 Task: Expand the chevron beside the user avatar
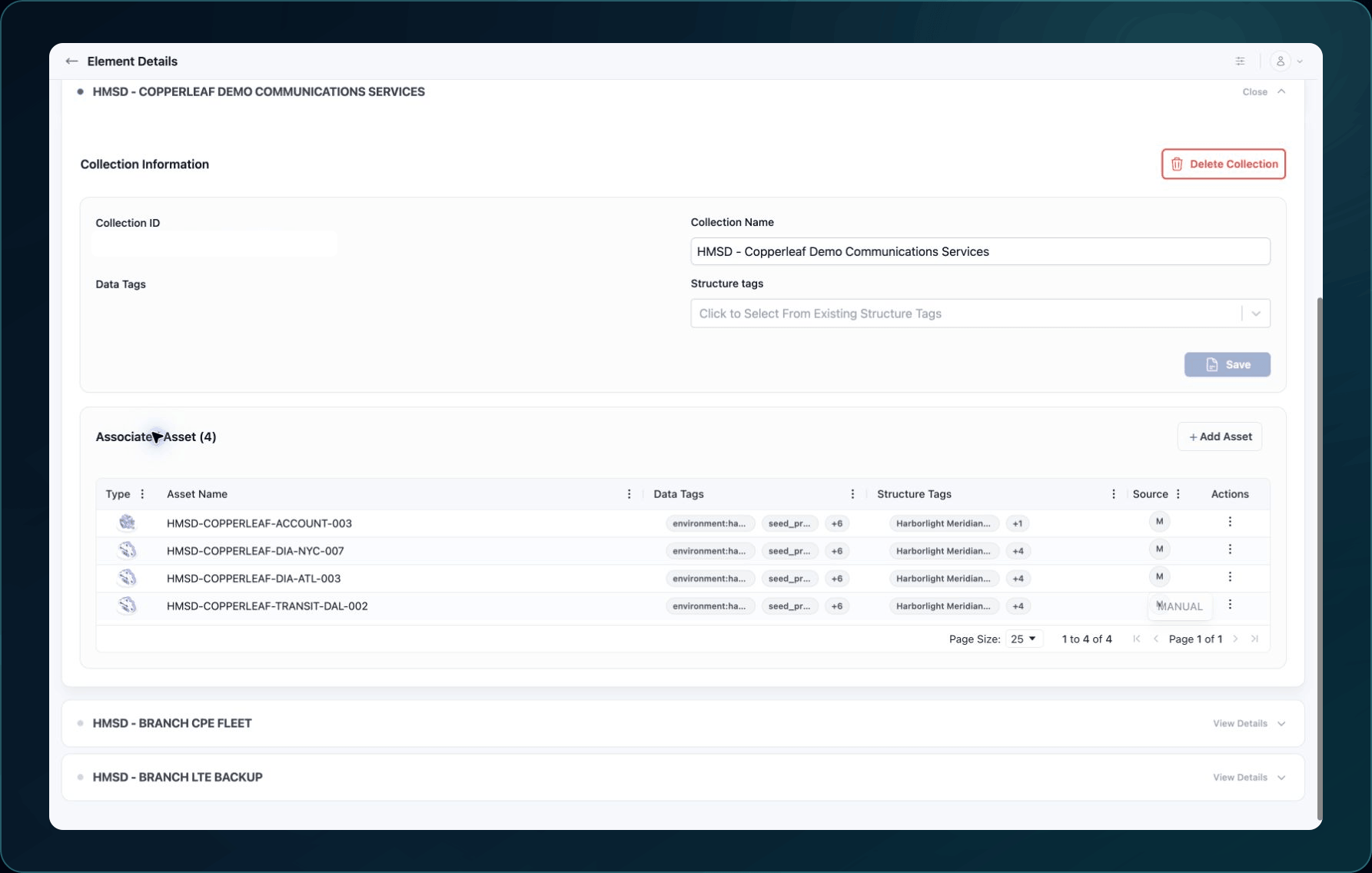point(1300,61)
